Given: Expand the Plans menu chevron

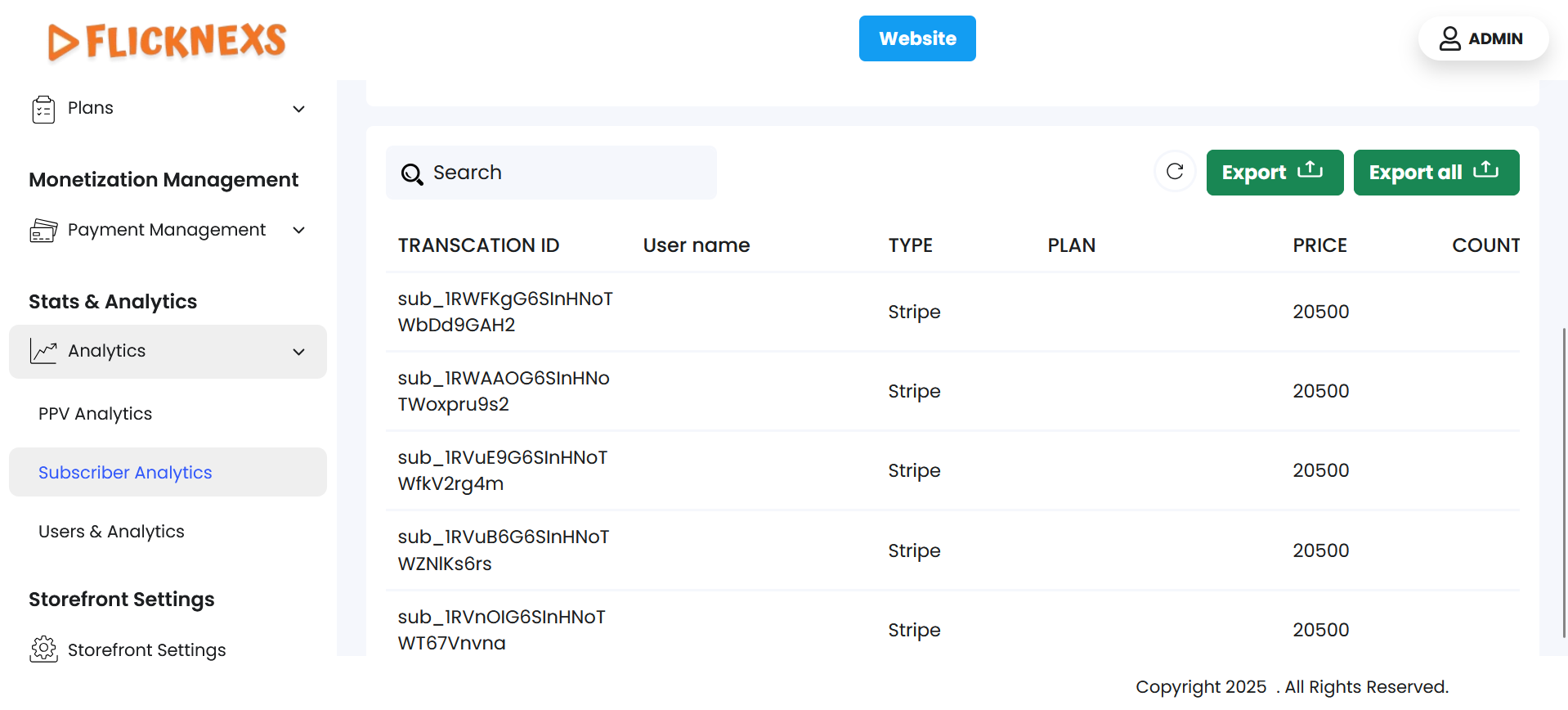Looking at the screenshot, I should coord(299,109).
